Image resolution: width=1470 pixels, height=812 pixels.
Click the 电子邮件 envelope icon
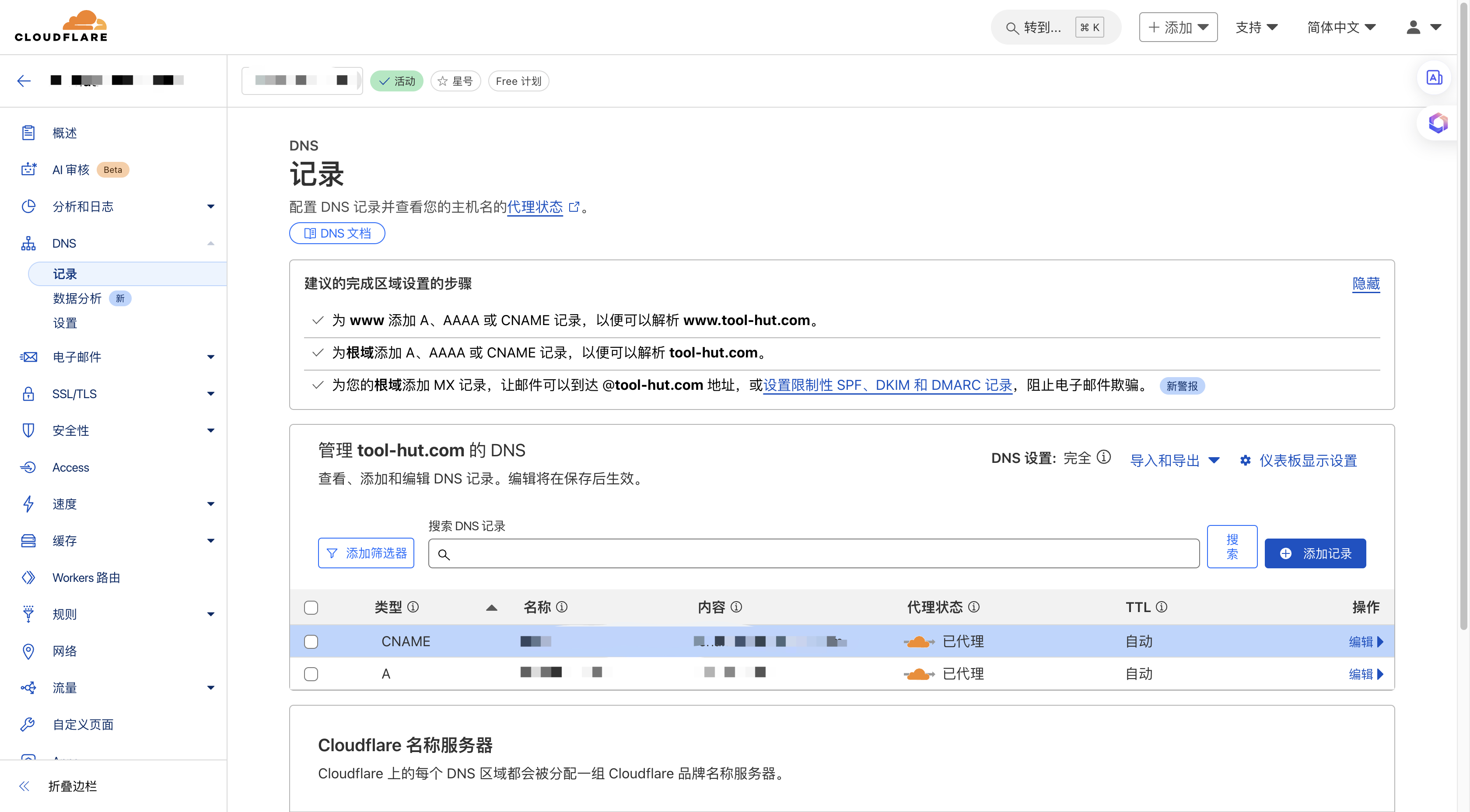28,357
